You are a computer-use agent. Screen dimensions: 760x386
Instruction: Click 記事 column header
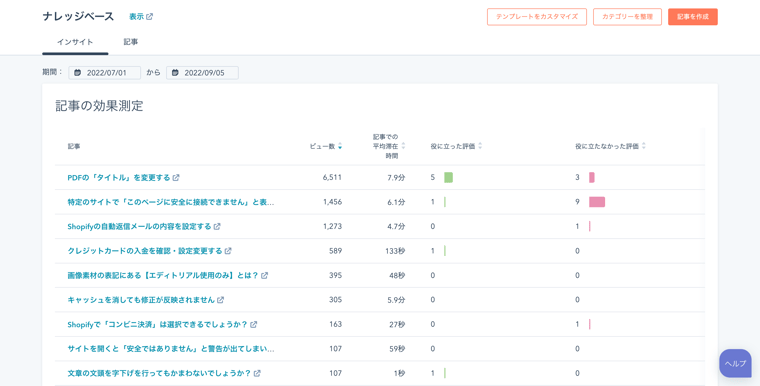[x=74, y=146]
